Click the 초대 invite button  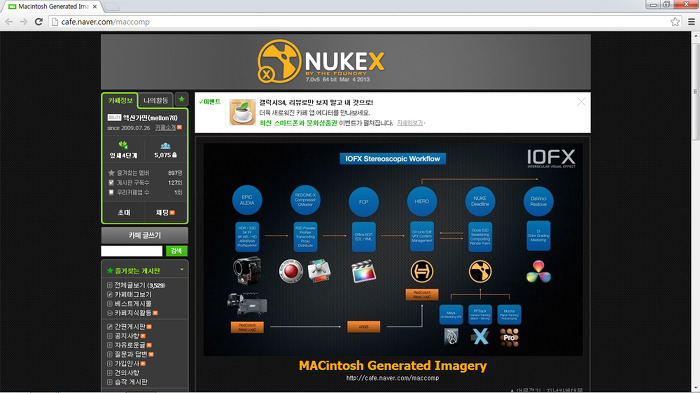(x=124, y=213)
